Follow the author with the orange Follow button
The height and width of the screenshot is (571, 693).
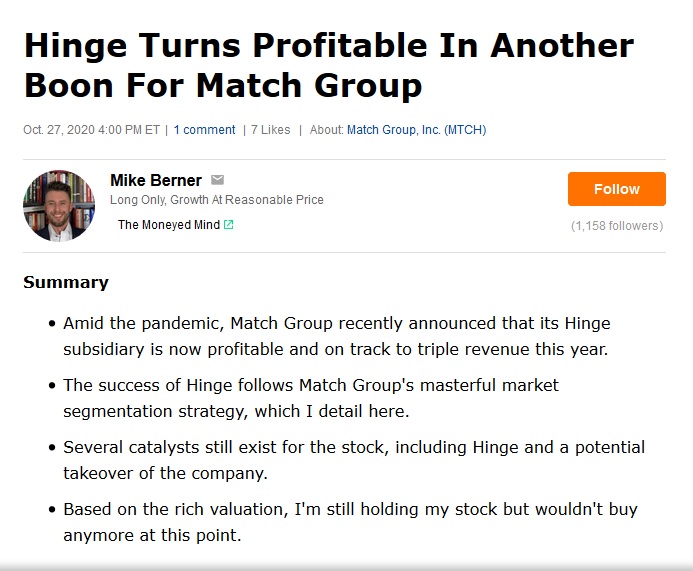click(617, 189)
